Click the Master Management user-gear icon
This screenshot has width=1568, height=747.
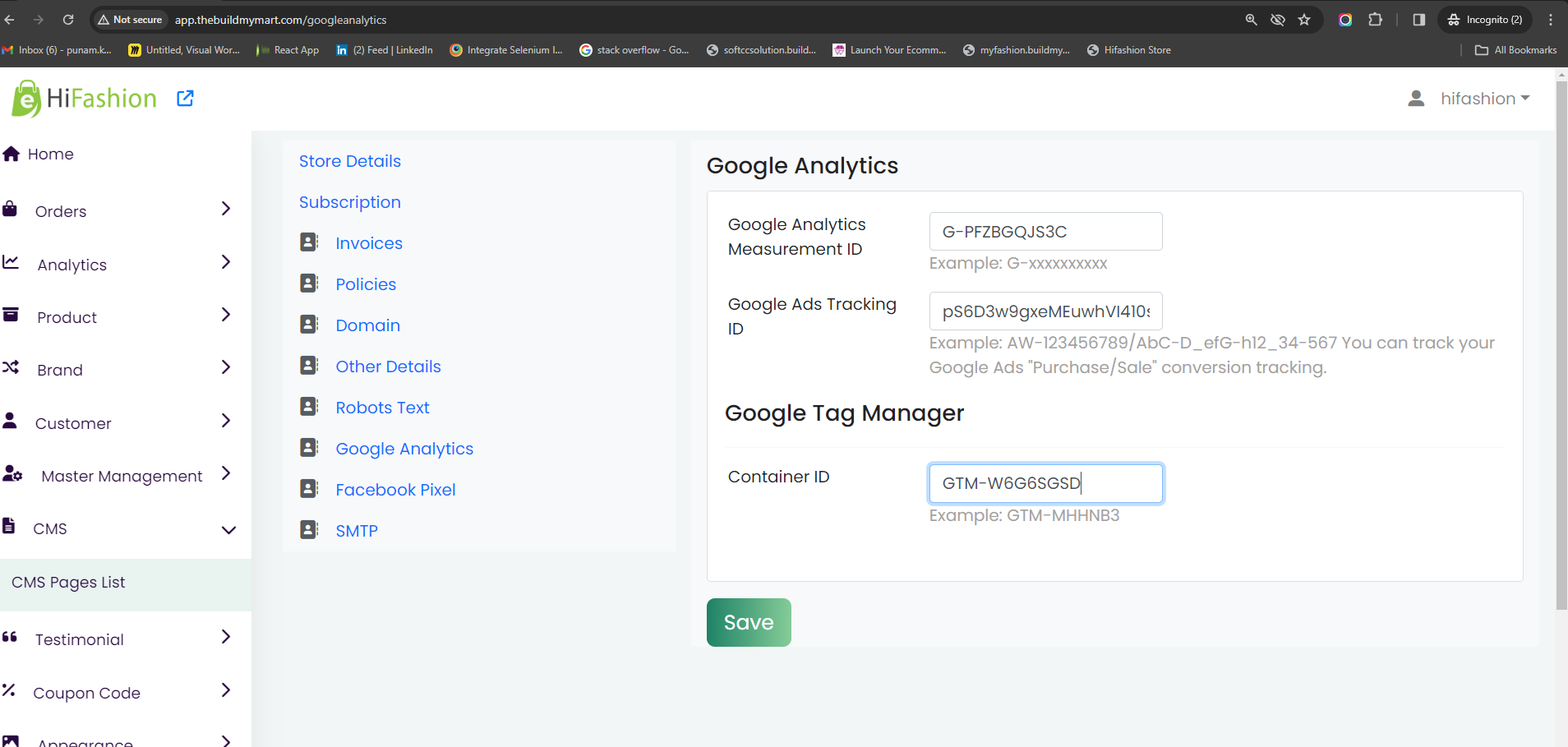point(12,473)
